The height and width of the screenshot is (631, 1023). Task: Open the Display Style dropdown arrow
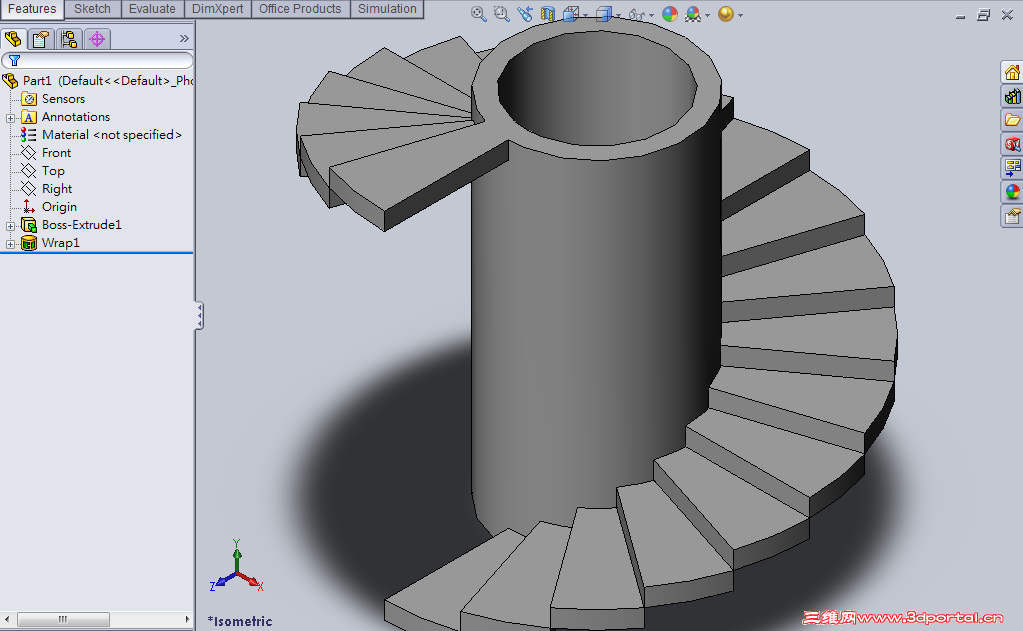point(618,15)
